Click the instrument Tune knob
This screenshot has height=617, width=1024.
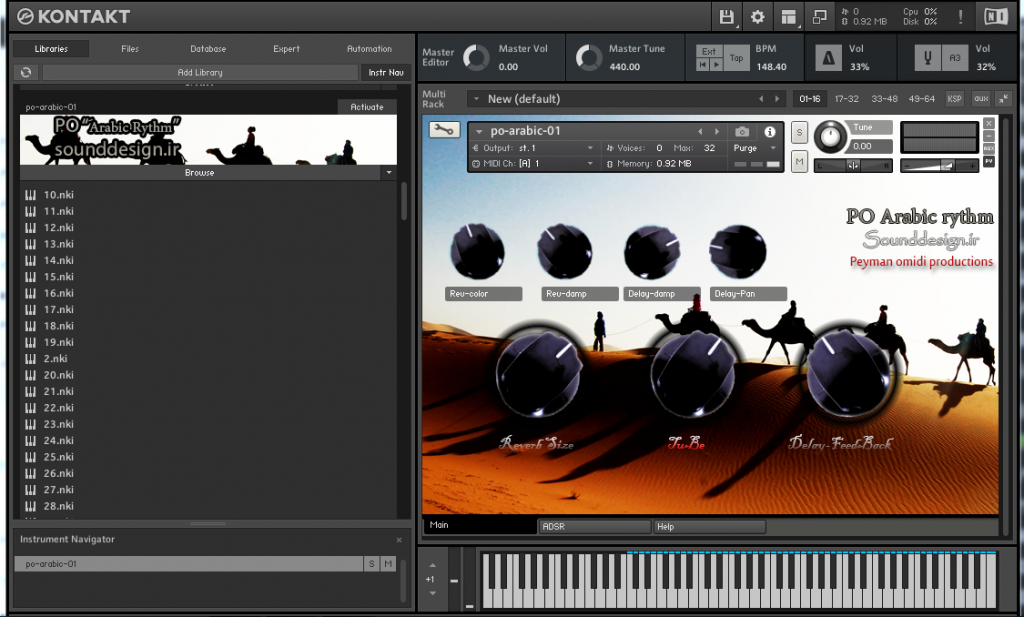tap(829, 136)
